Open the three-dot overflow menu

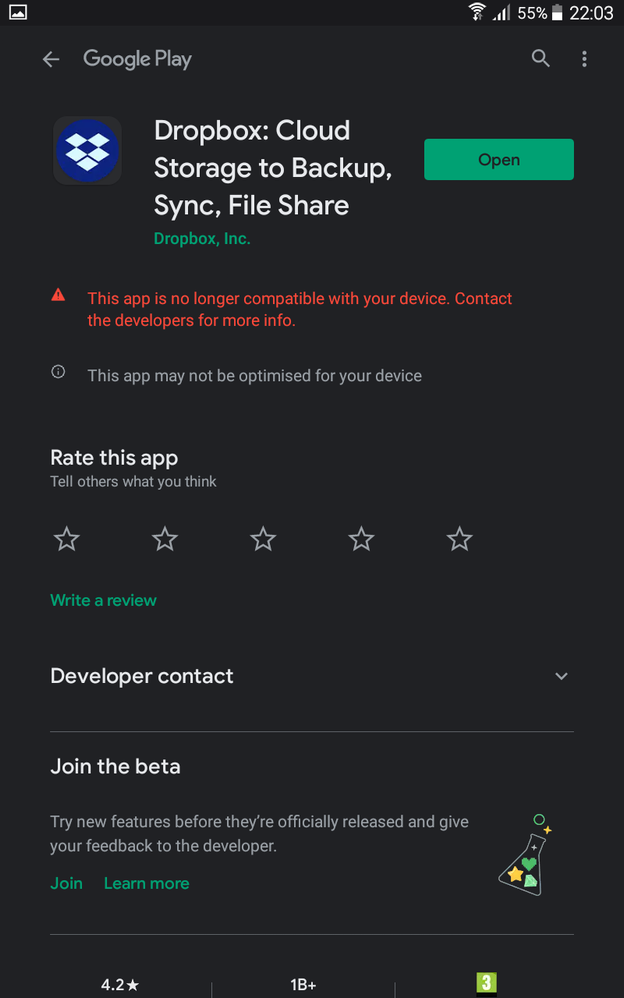coord(585,59)
